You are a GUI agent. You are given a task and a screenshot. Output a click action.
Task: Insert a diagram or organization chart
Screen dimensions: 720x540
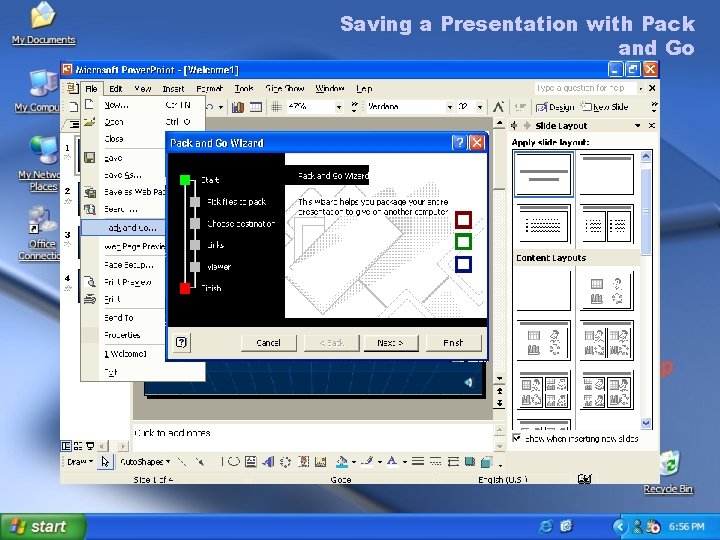pyautogui.click(x=285, y=461)
